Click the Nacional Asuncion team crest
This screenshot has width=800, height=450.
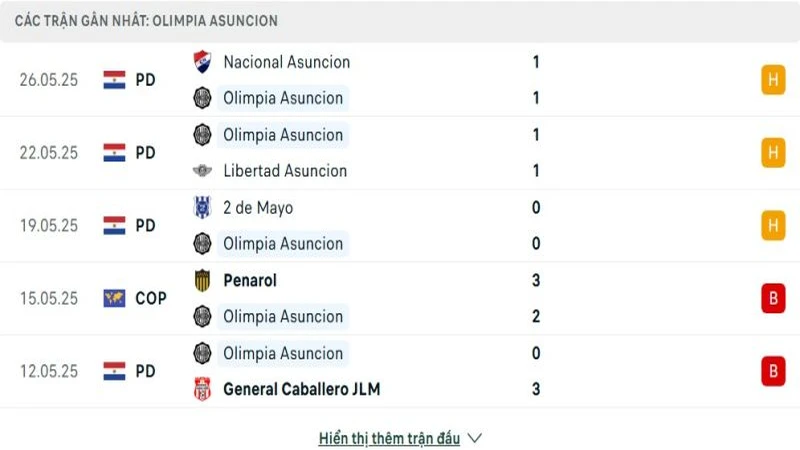pos(202,62)
